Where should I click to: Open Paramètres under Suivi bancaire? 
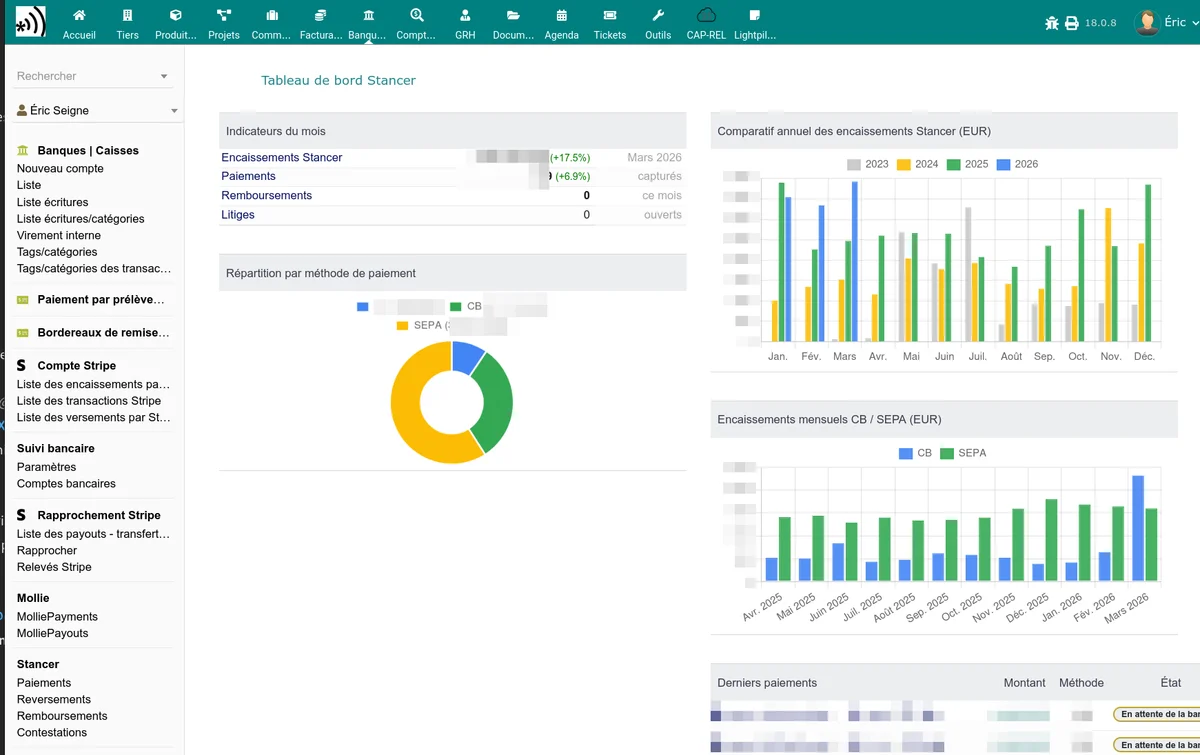[x=46, y=467]
